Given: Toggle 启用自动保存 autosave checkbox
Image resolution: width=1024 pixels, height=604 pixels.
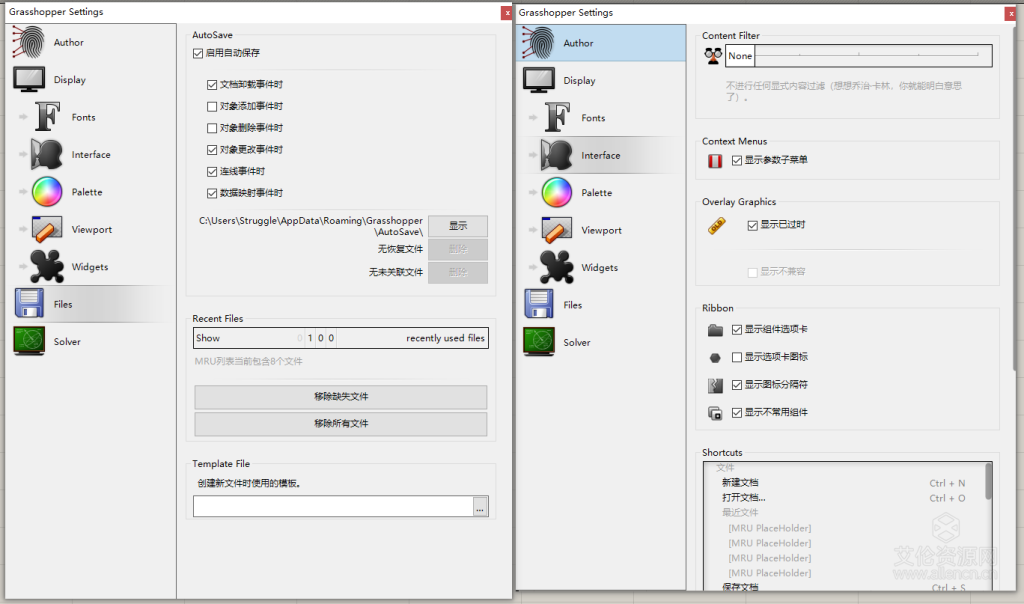Looking at the screenshot, I should (198, 53).
